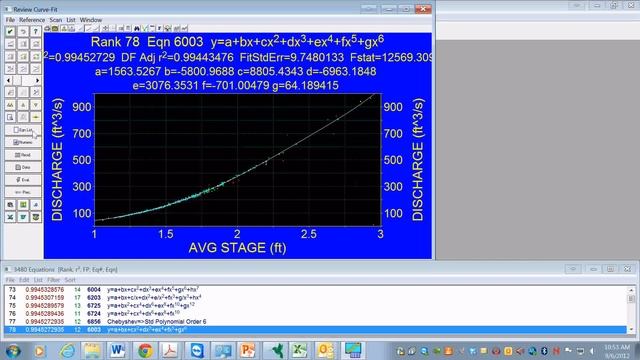Click the teal icon beside the Excel export icon
640x360 pixels.
click(x=23, y=217)
